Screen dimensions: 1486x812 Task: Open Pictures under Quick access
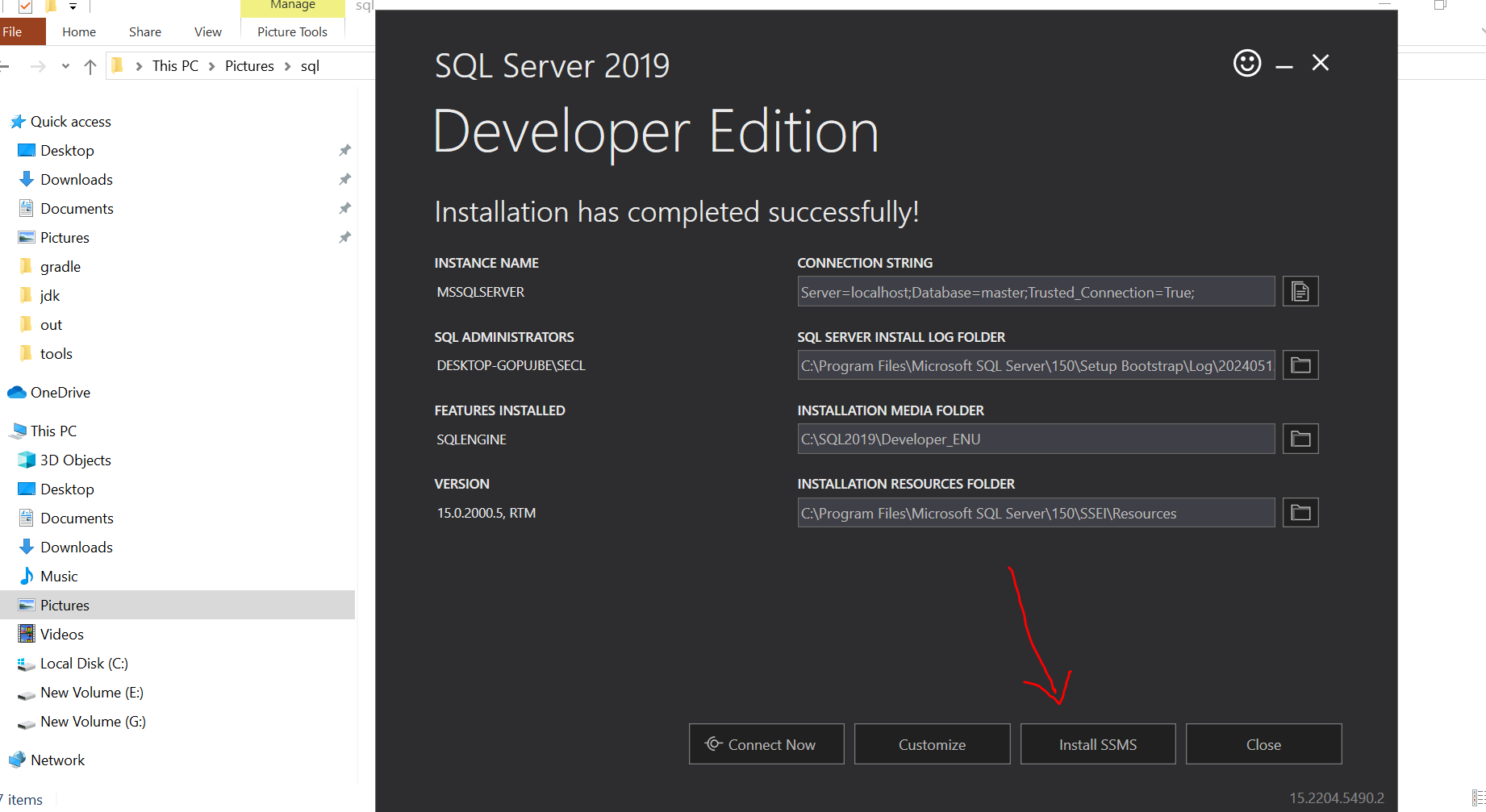(x=65, y=238)
